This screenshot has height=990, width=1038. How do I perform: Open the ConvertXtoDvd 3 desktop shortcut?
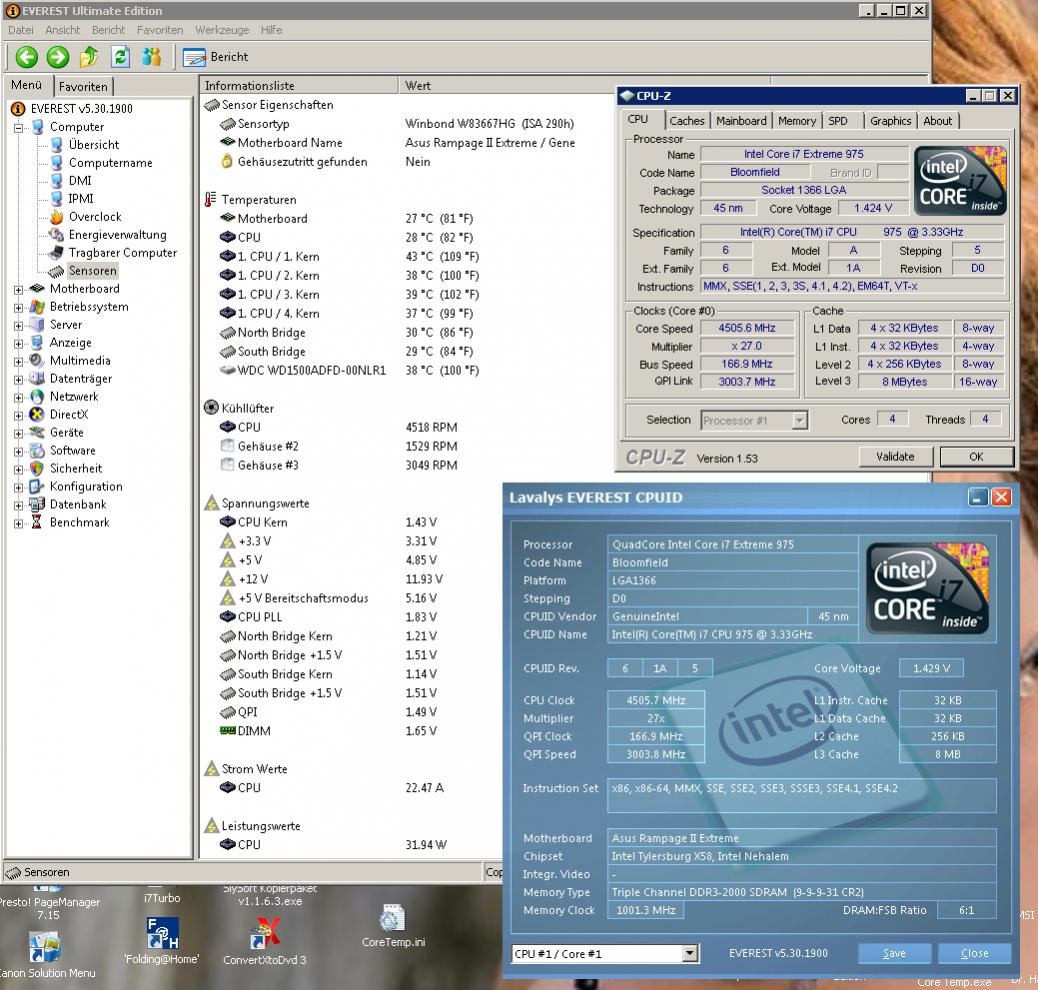(265, 941)
